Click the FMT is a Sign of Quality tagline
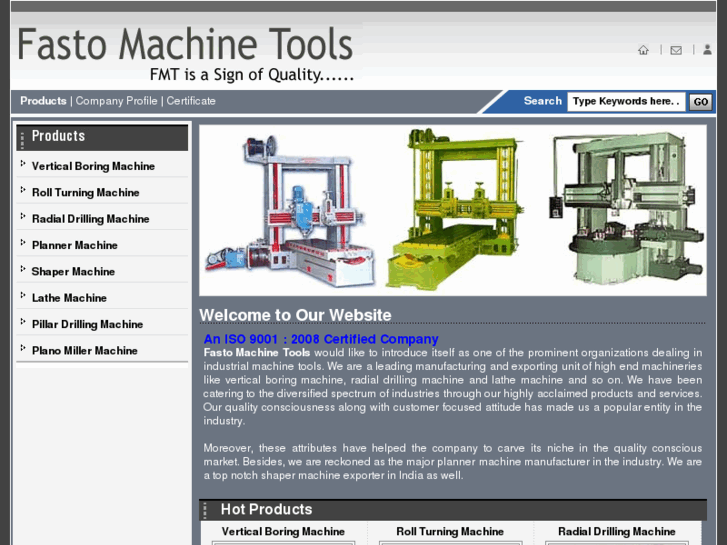This screenshot has height=545, width=727. pyautogui.click(x=252, y=75)
